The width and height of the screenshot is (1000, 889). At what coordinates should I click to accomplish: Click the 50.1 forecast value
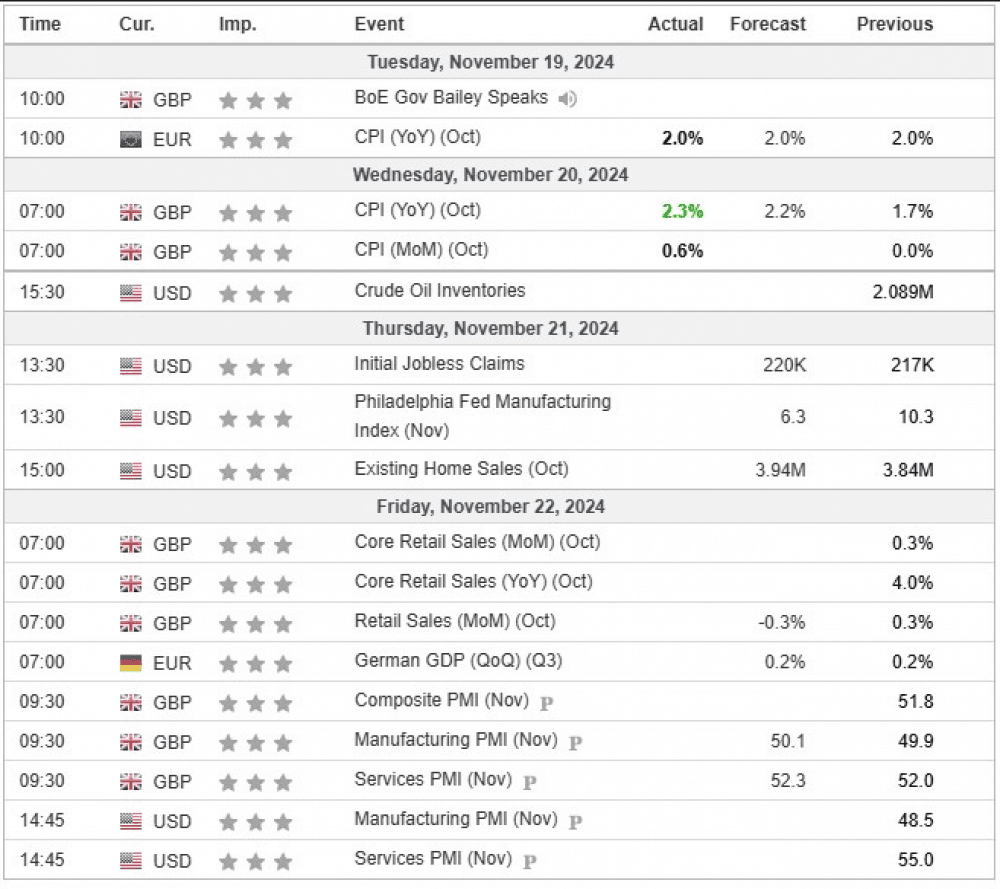point(788,741)
